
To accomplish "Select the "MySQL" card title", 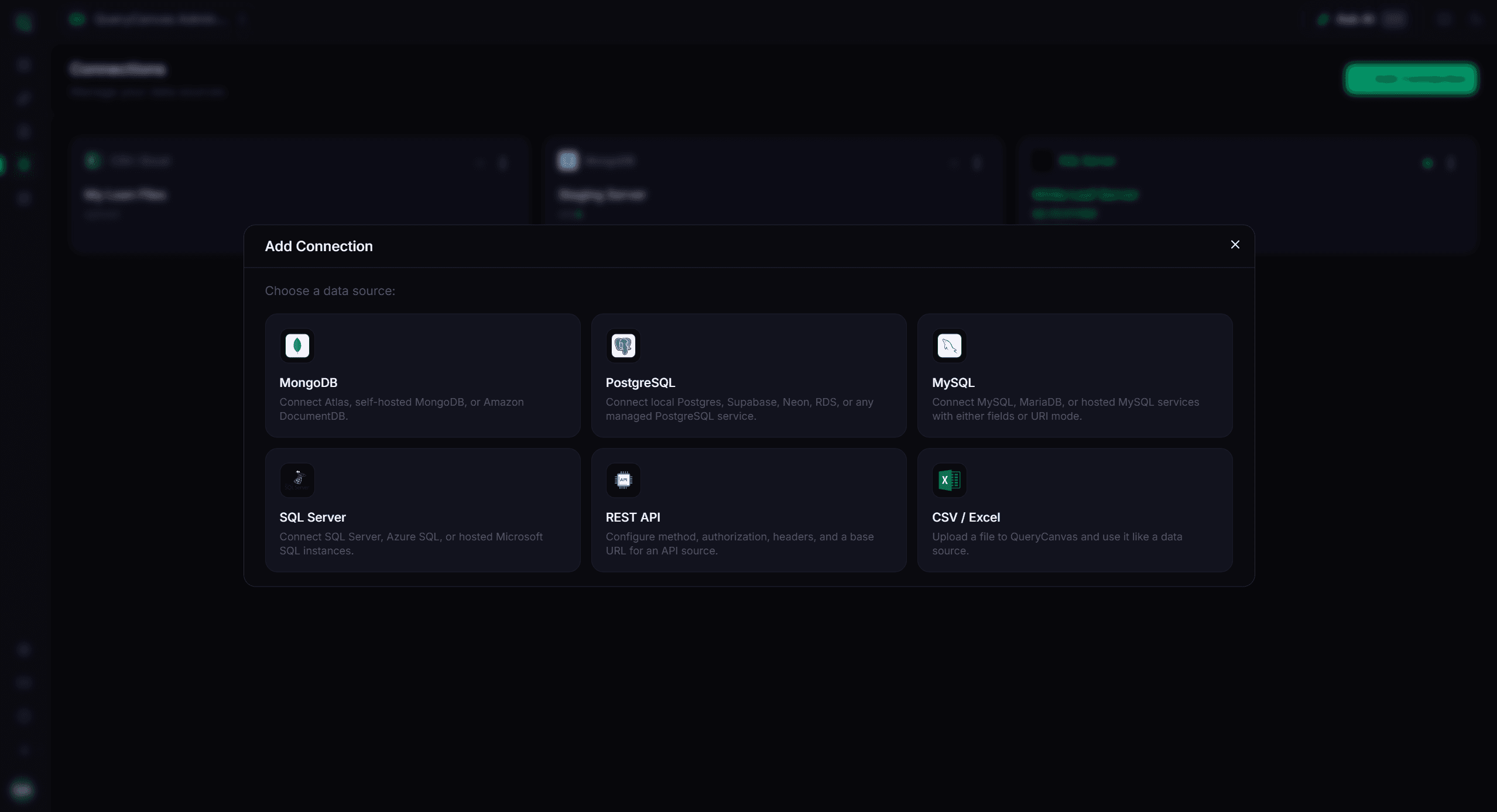I will [953, 382].
